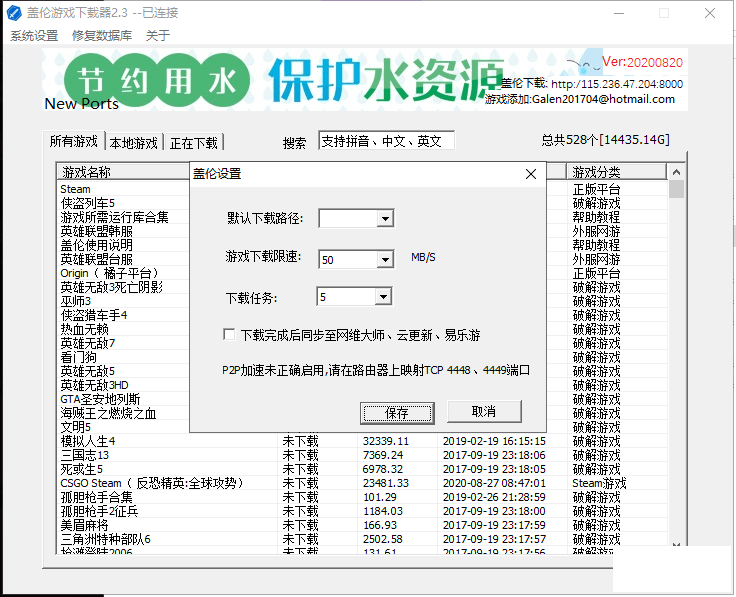Image resolution: width=736 pixels, height=597 pixels.
Task: Click the Ver:20200820 version text
Action: 643,62
